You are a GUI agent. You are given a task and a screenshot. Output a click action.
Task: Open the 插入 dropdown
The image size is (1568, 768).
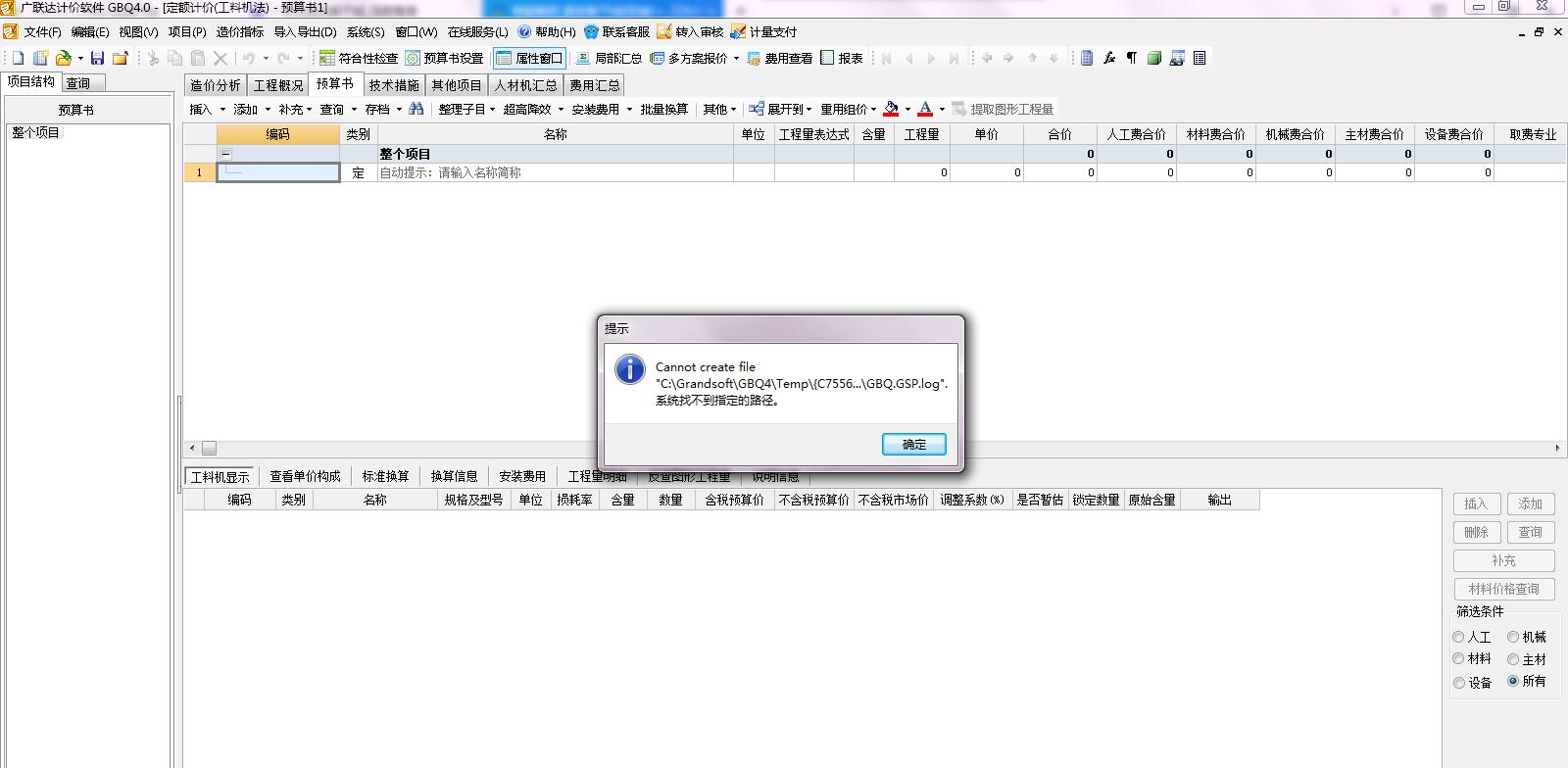point(222,110)
